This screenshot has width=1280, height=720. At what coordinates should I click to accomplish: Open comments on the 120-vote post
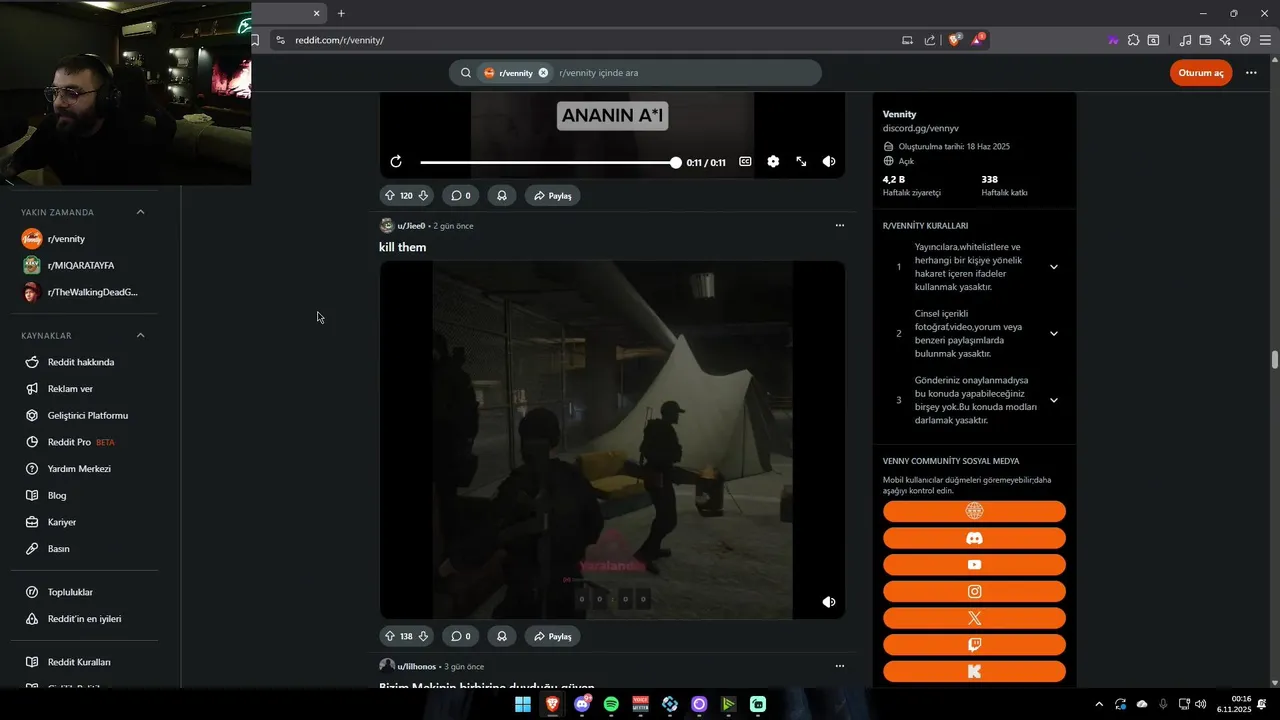click(460, 196)
